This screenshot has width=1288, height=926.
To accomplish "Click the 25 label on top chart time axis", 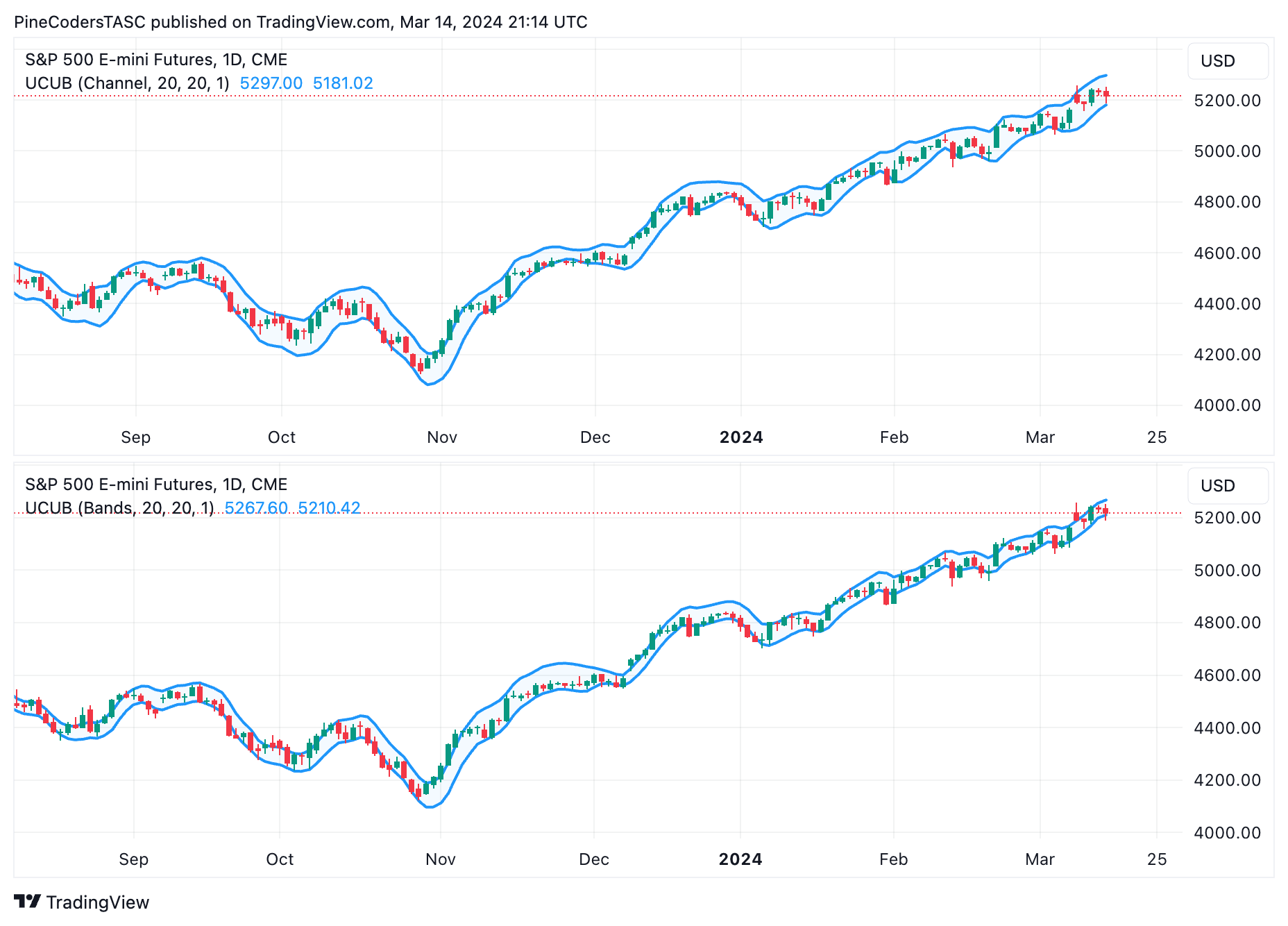I will tap(1157, 438).
